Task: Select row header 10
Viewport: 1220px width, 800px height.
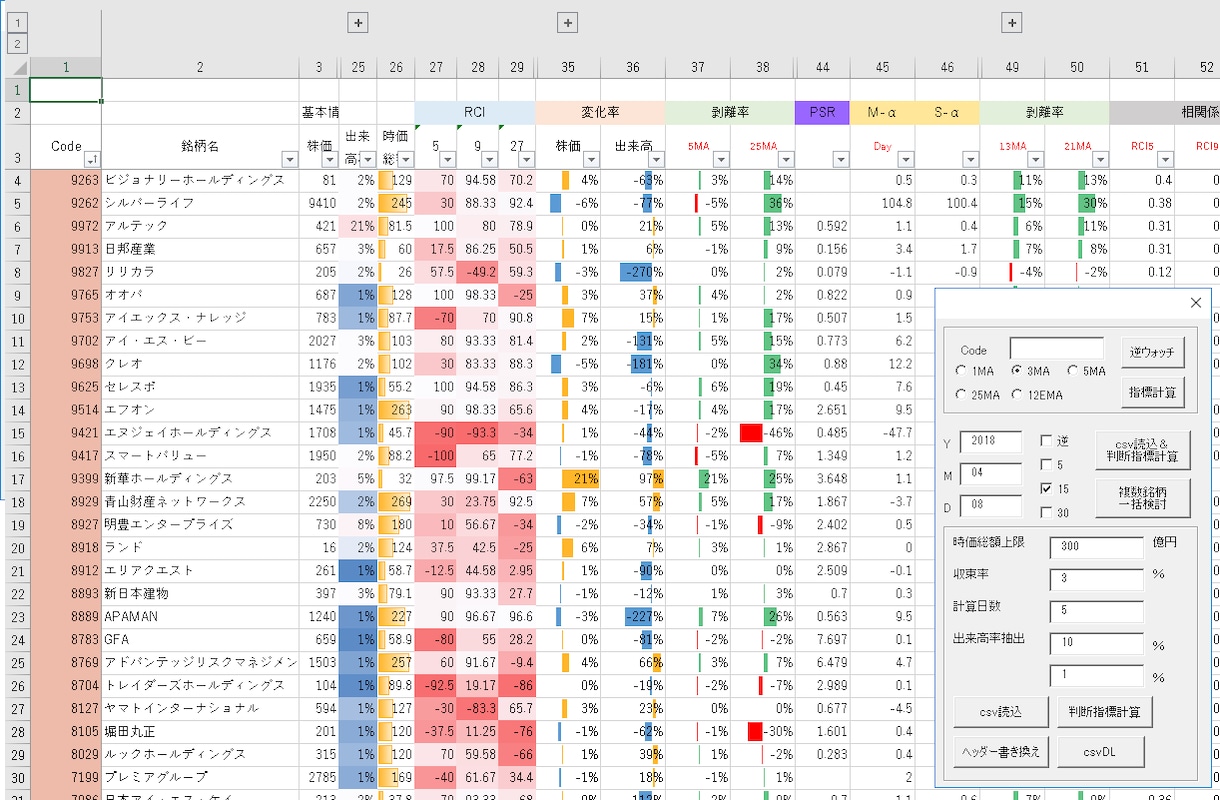Action: 15,318
